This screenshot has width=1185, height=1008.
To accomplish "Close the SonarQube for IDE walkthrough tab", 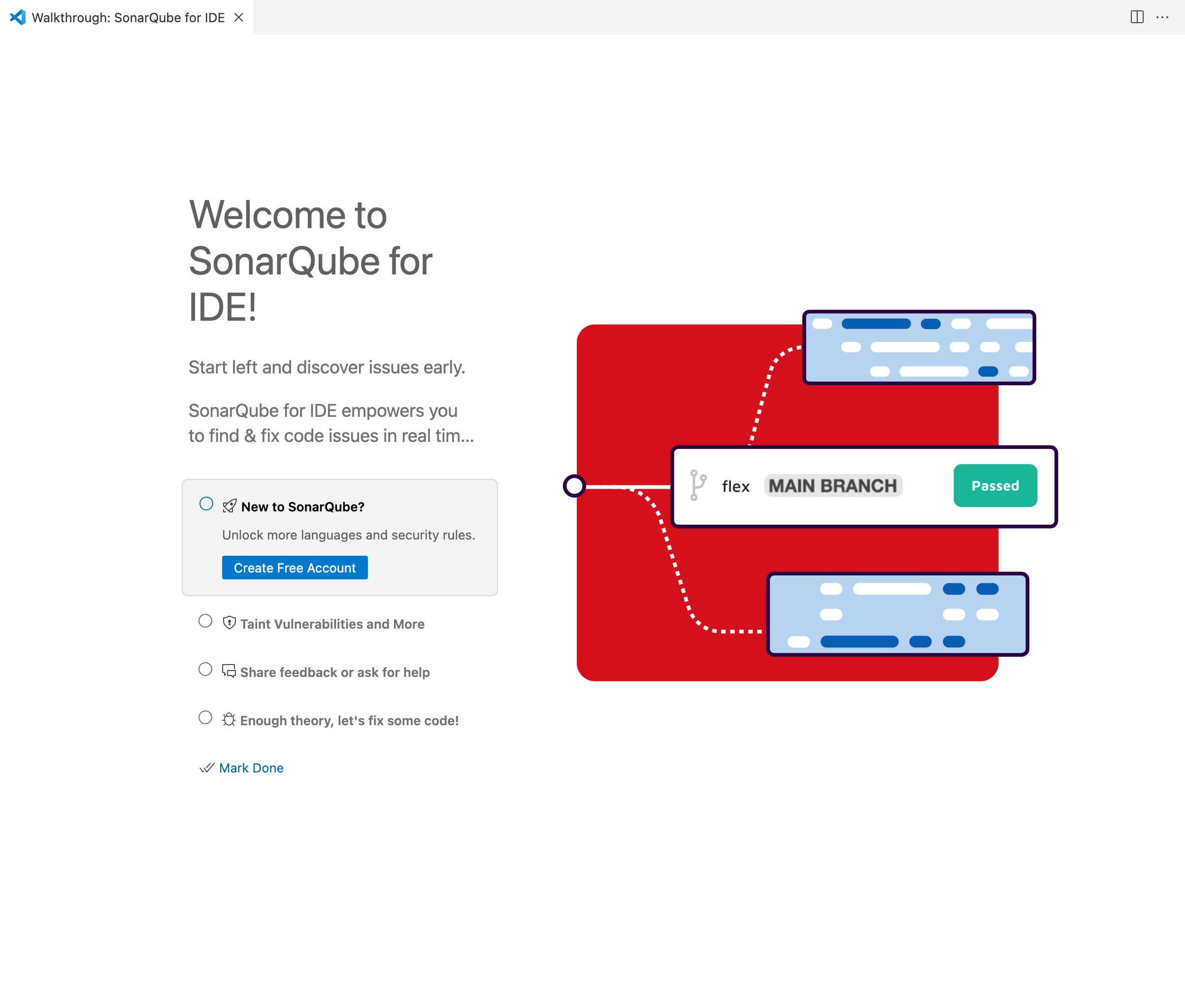I will [x=239, y=18].
